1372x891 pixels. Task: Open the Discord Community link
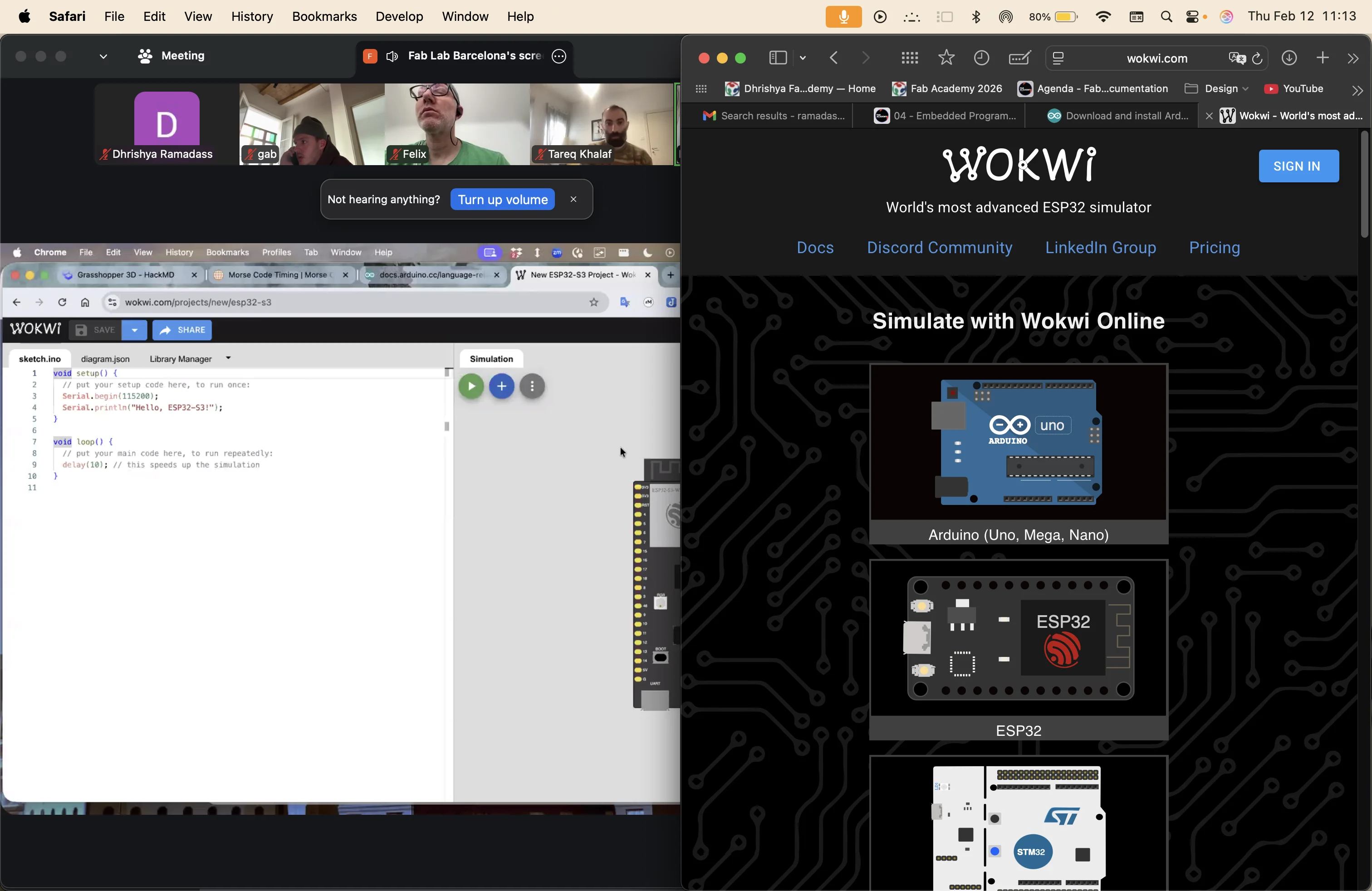point(939,247)
